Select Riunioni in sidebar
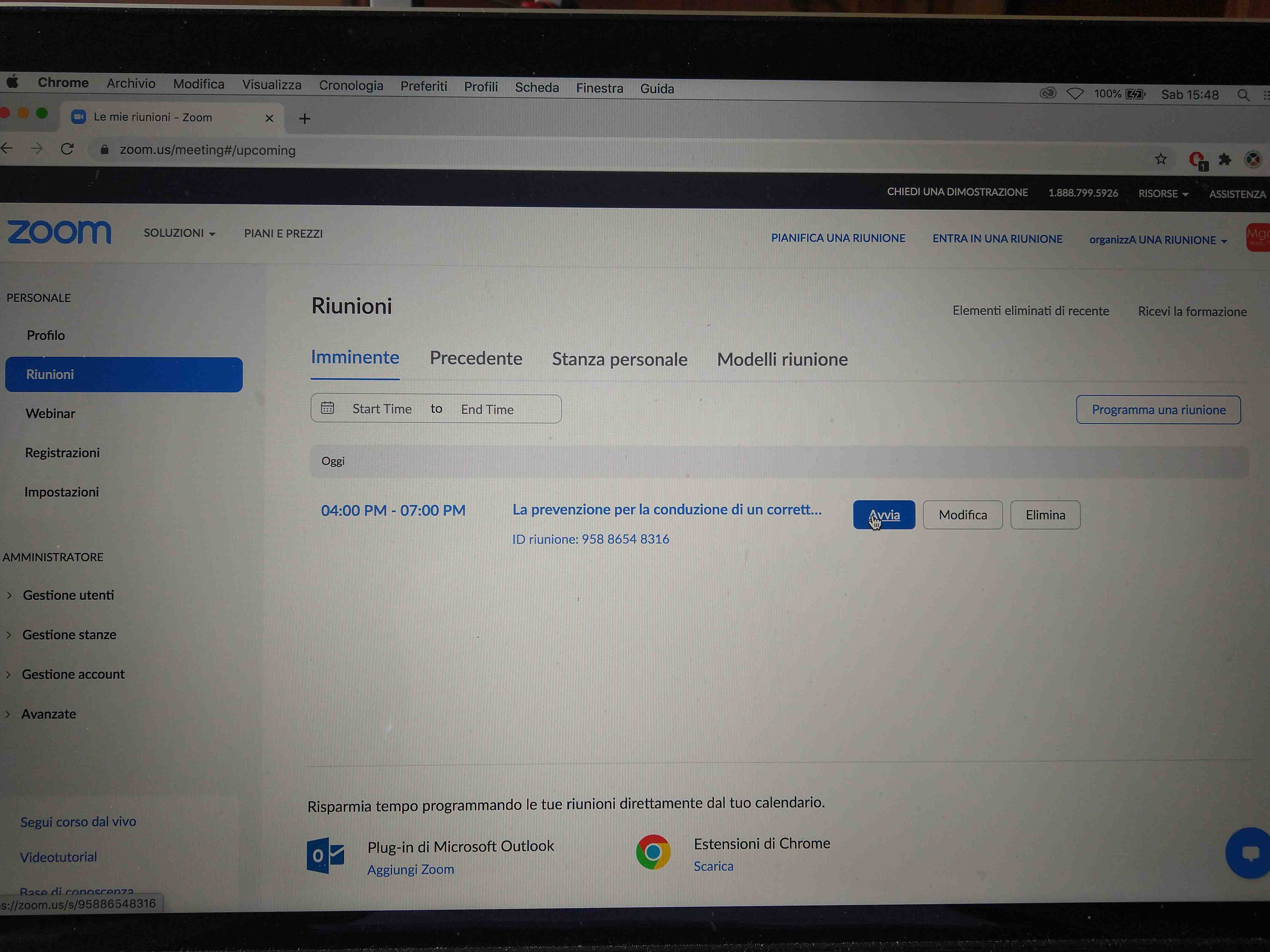The height and width of the screenshot is (952, 1270). coord(123,375)
